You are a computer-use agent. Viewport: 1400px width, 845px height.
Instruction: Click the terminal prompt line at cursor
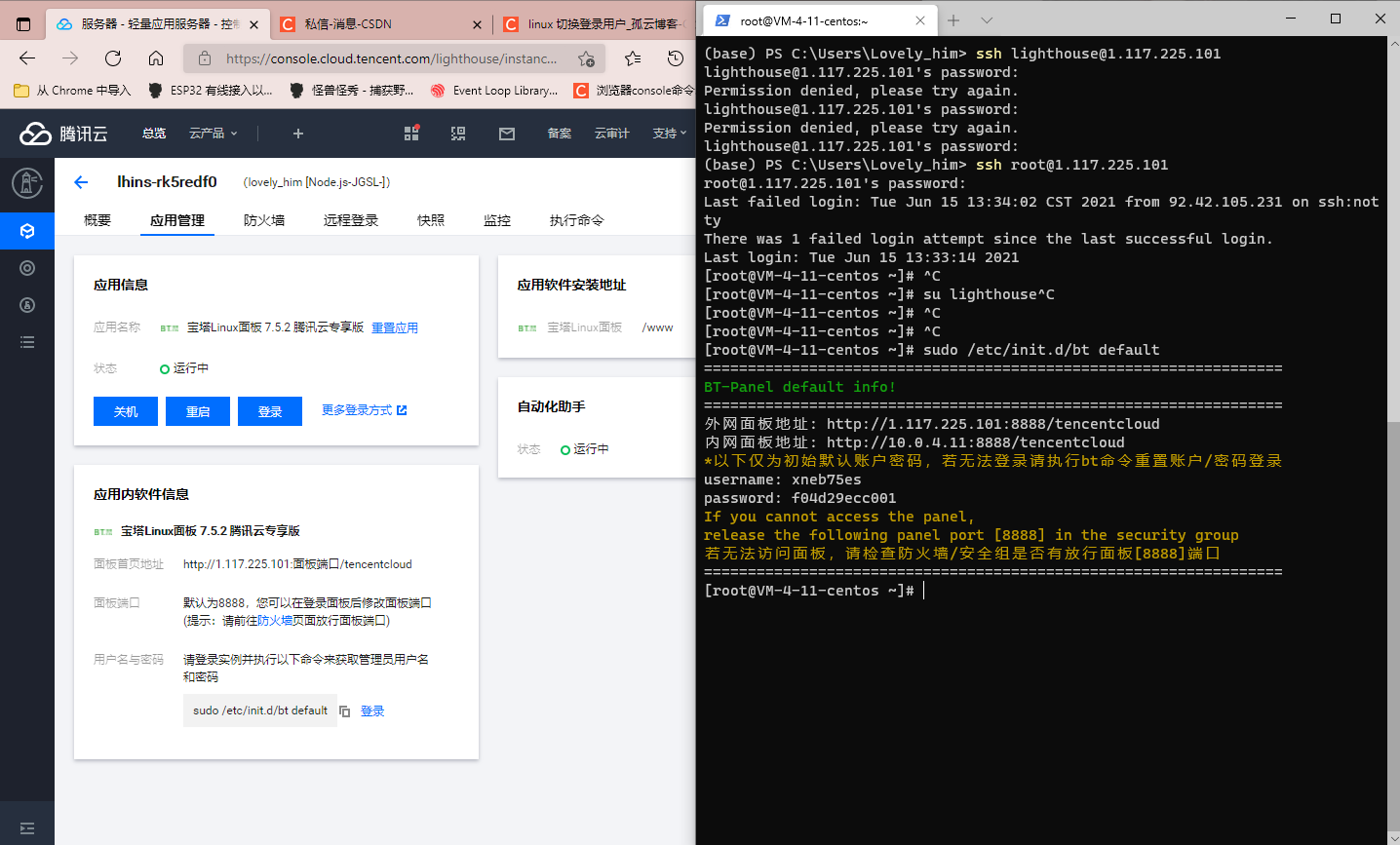(x=814, y=591)
